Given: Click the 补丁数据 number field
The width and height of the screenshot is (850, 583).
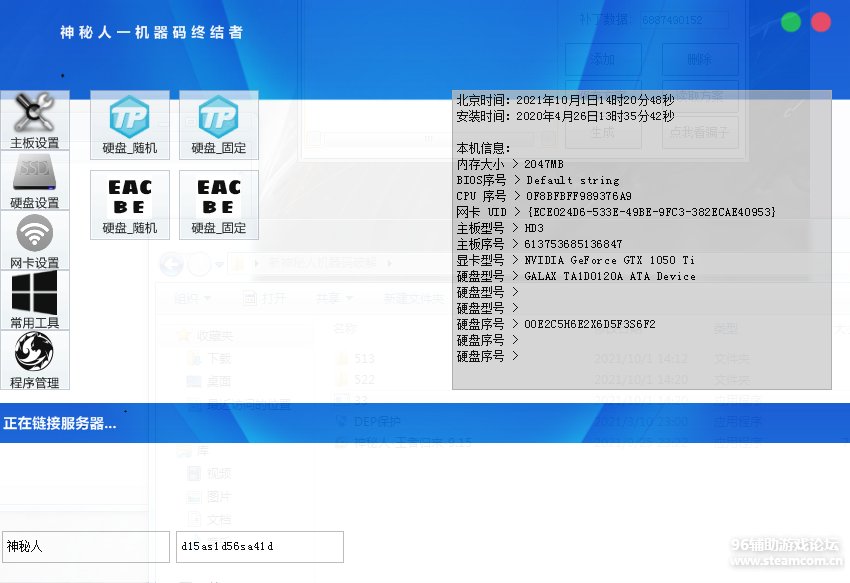Looking at the screenshot, I should point(685,20).
